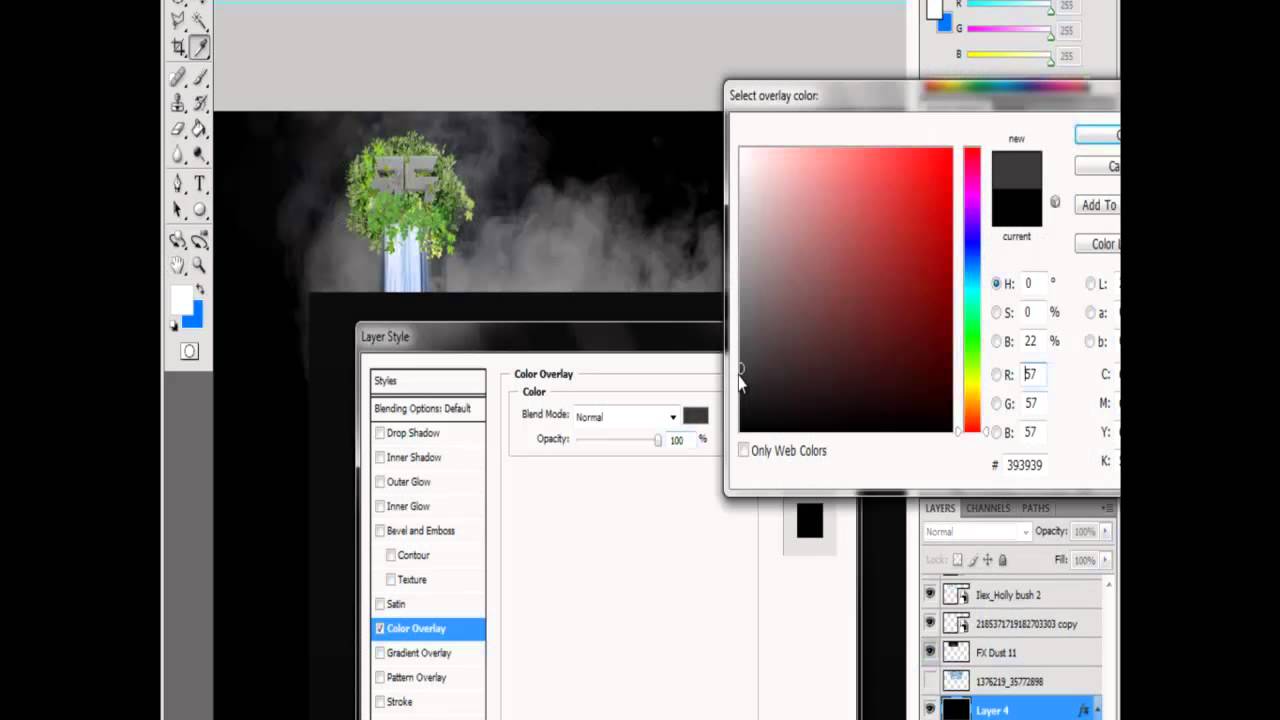Click the lock position icon in Layers
Viewport: 1280px width, 720px height.
[x=987, y=560]
